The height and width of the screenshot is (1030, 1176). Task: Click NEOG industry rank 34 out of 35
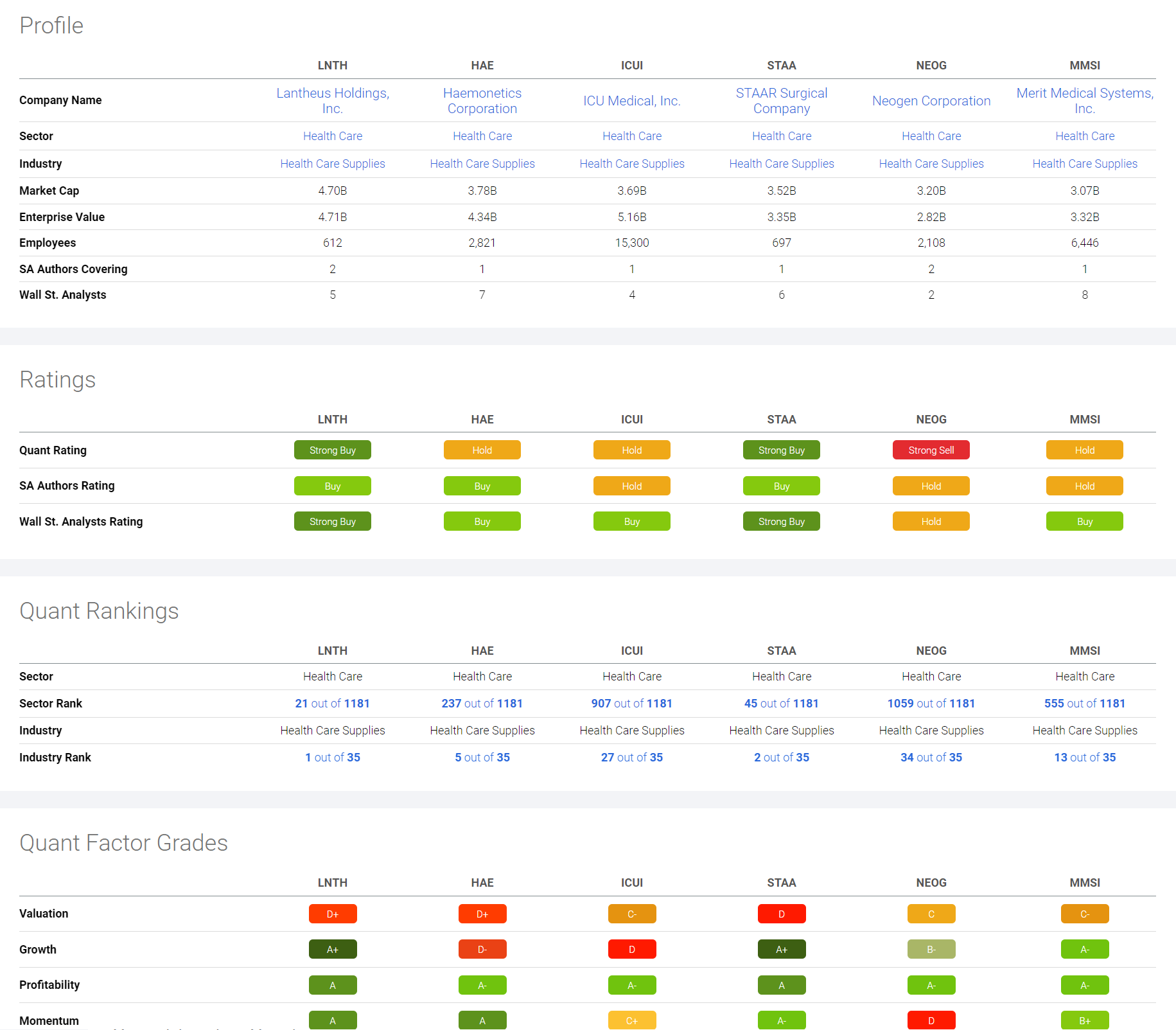click(x=931, y=758)
